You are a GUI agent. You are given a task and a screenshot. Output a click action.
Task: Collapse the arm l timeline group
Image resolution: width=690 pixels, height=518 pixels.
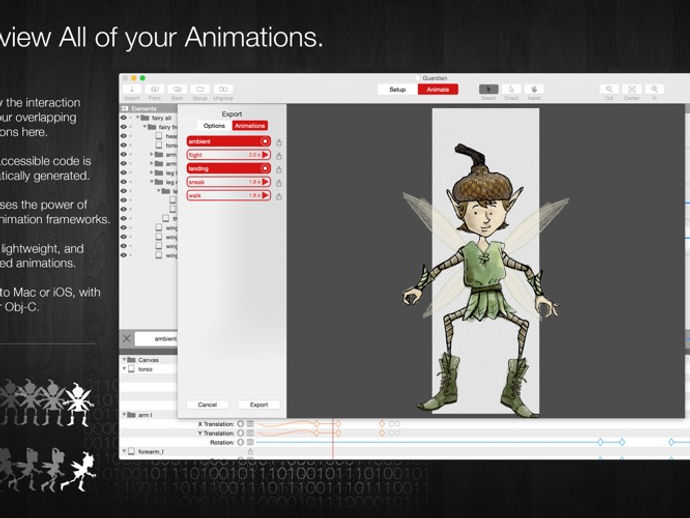(124, 415)
